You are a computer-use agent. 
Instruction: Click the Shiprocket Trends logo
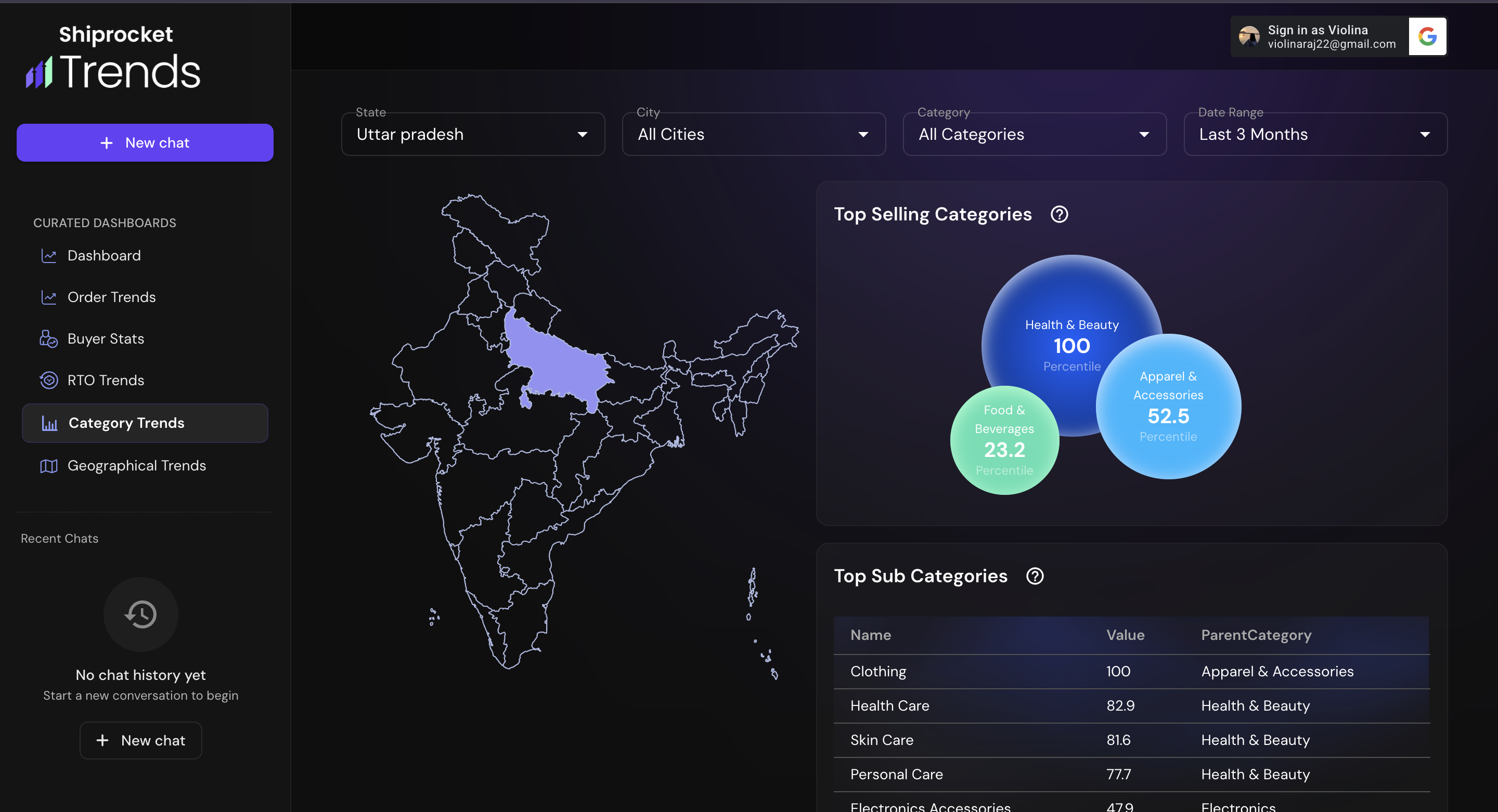(x=113, y=57)
